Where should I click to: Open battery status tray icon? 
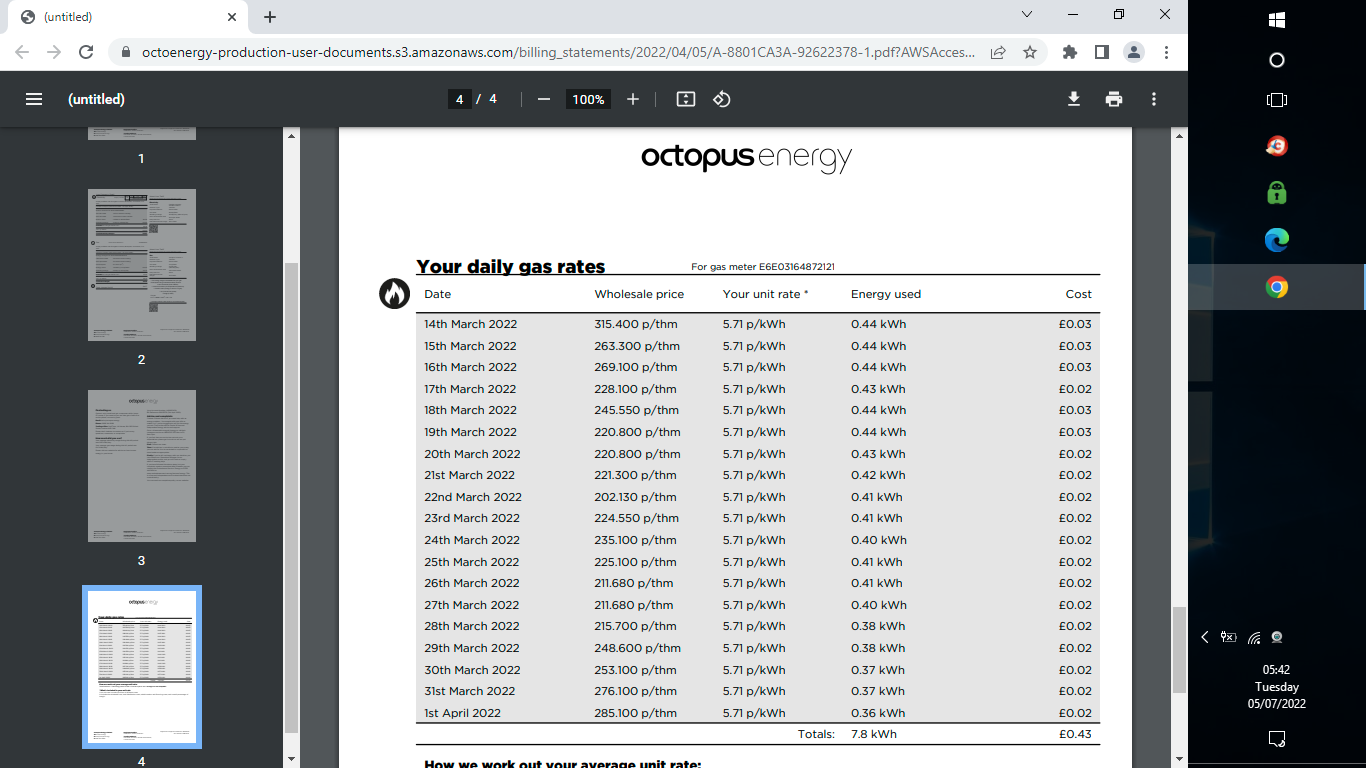point(1229,637)
